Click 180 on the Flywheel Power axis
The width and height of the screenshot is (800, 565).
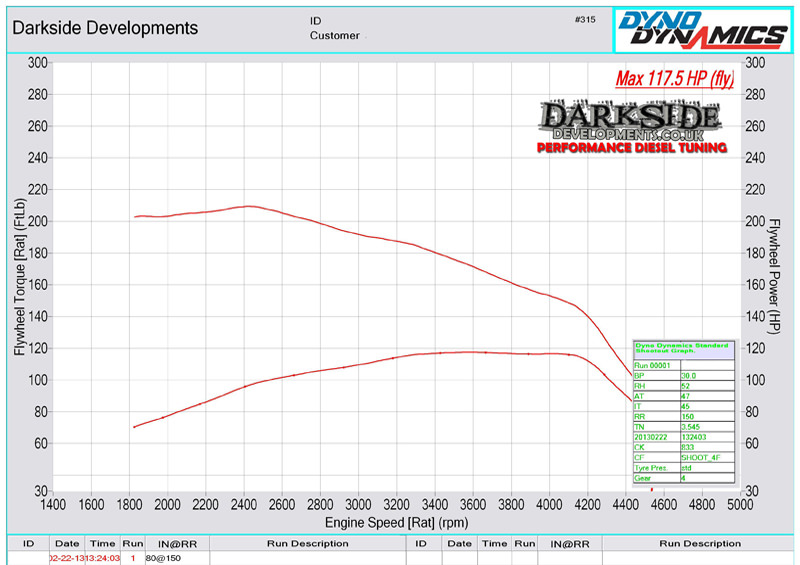coord(755,253)
